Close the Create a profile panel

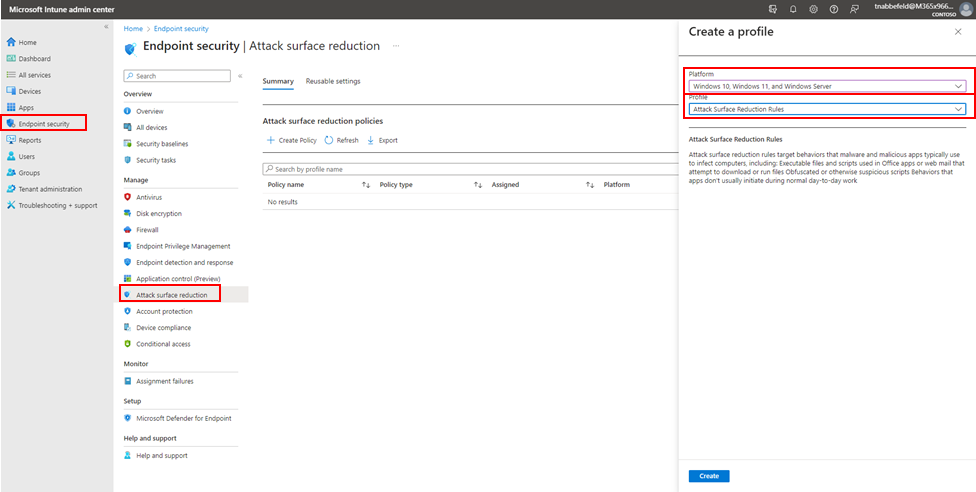(958, 32)
